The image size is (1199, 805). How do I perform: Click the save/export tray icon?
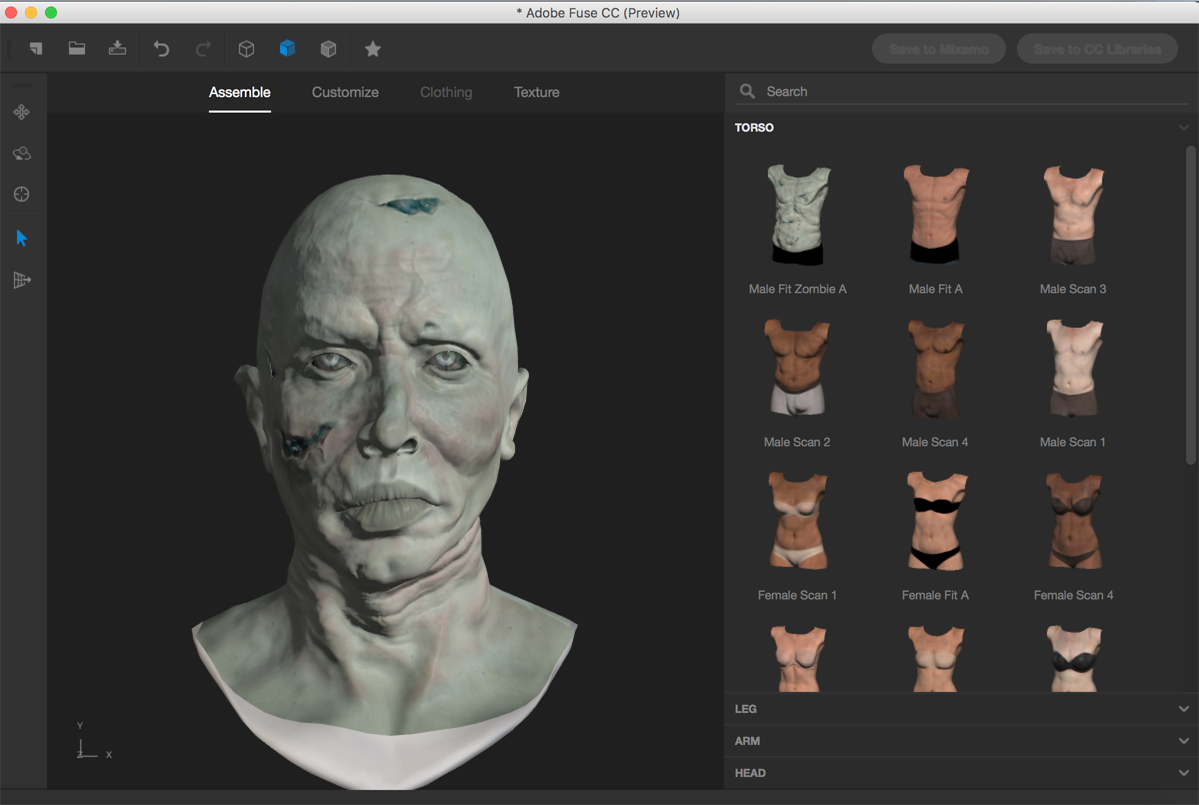tap(117, 48)
